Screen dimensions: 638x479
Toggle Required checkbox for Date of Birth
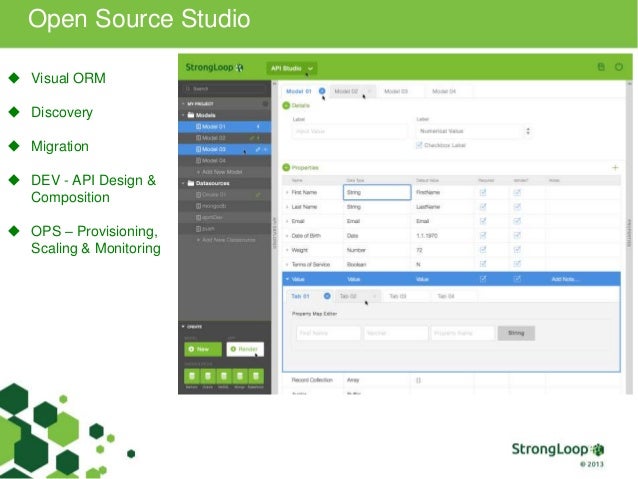[483, 236]
